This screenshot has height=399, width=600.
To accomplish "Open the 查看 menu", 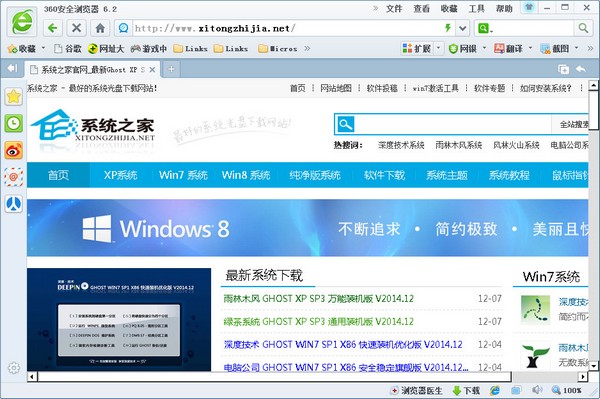I will tap(421, 8).
